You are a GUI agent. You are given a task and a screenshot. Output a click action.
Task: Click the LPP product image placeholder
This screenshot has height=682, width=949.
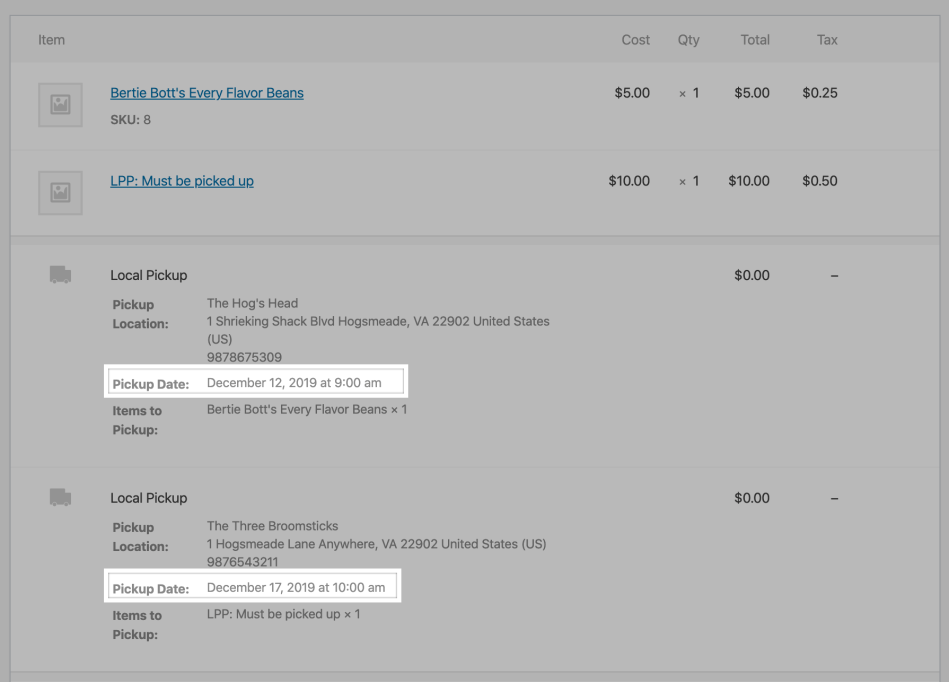point(60,193)
